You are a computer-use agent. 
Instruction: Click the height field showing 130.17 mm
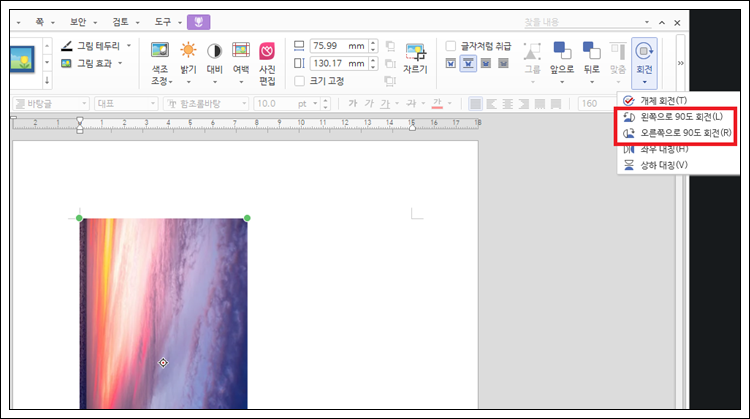click(339, 63)
